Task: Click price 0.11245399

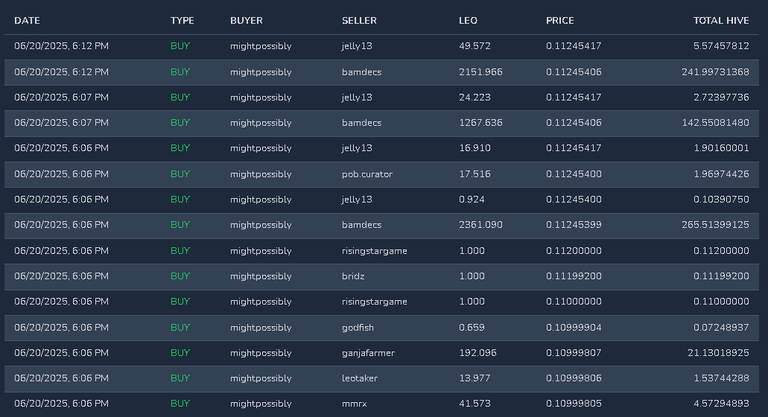Action: (574, 225)
